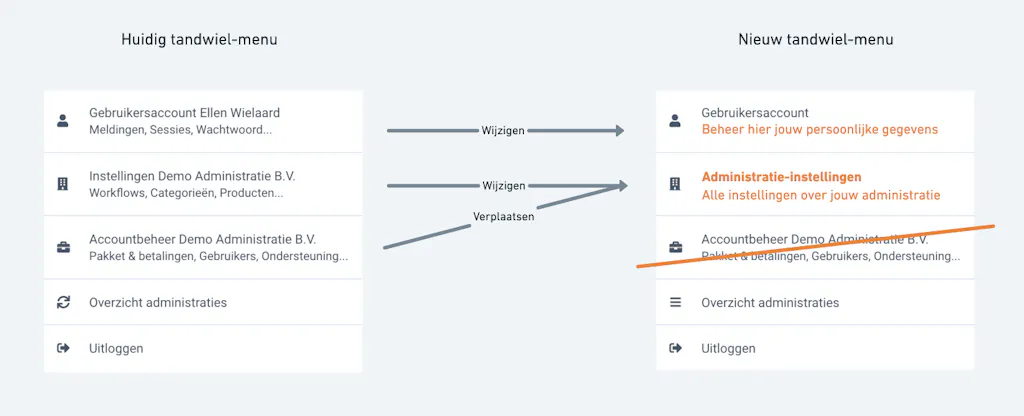Image resolution: width=1024 pixels, height=416 pixels.
Task: Select Accountbeheer Demo Administratie B.V. in the current menu
Action: [x=203, y=248]
